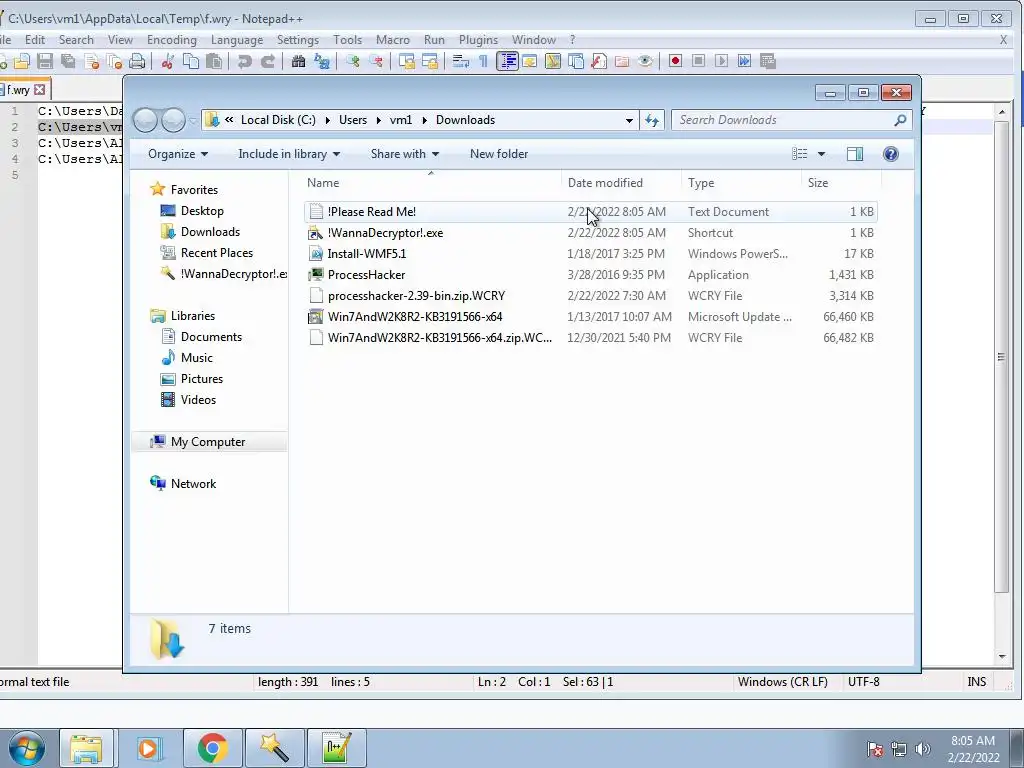1024x768 pixels.
Task: Open Encoding menu in Notepad++
Action: [172, 40]
